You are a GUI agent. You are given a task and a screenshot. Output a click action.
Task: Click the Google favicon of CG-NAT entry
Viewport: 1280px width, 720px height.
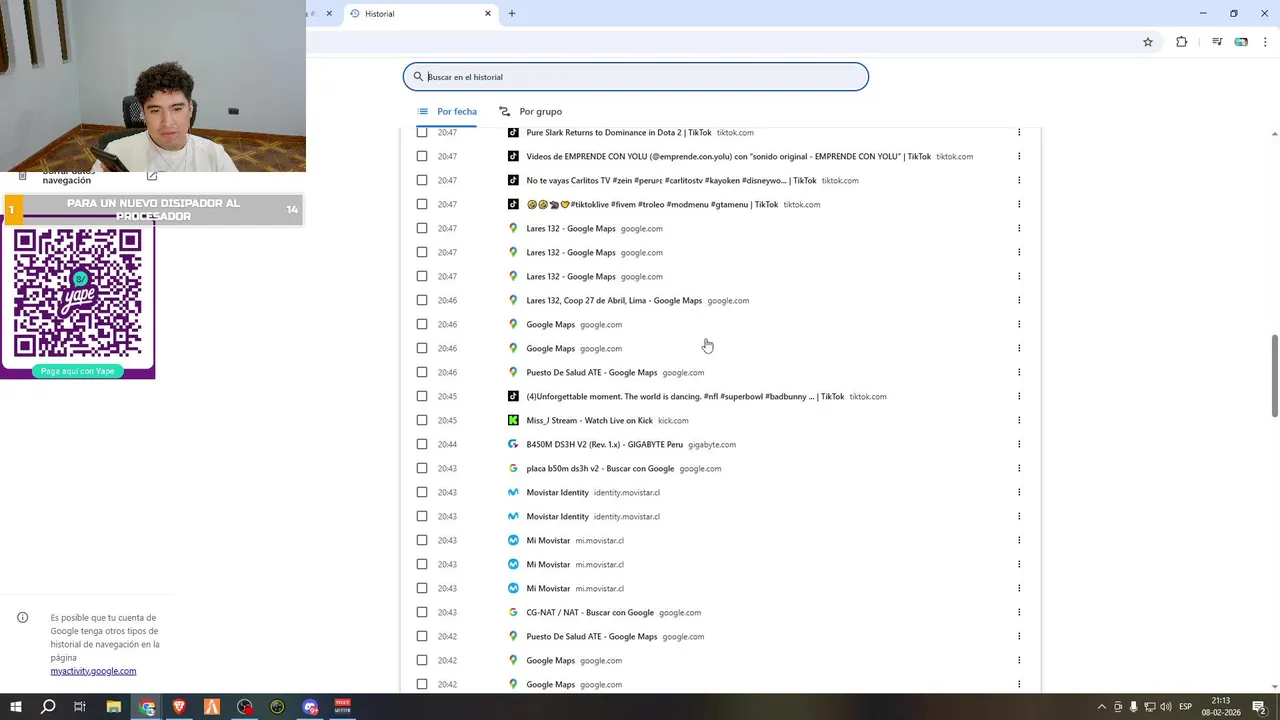[x=513, y=612]
